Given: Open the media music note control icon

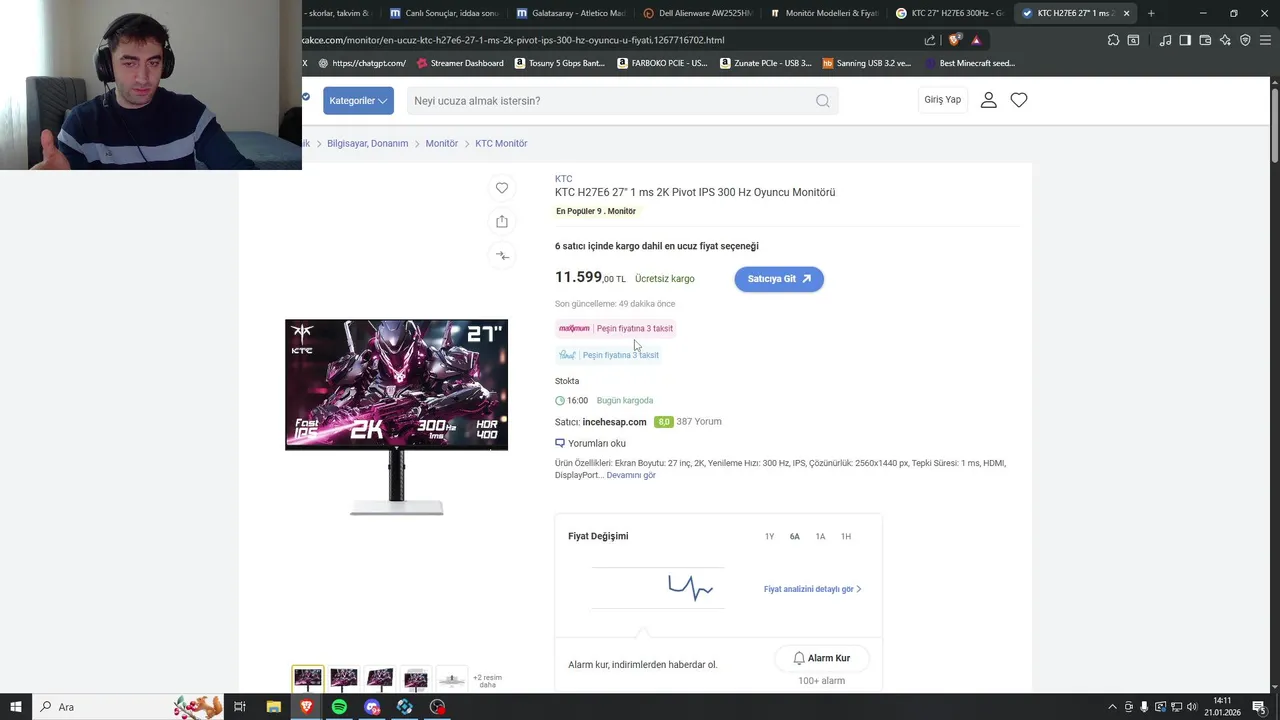Looking at the screenshot, I should [x=1165, y=40].
